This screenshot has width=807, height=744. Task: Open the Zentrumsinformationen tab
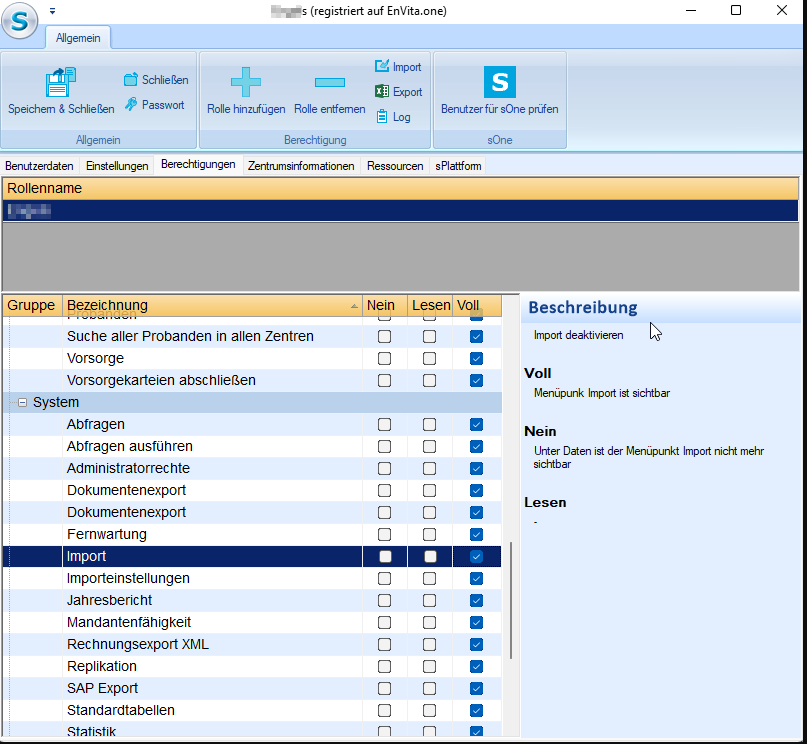click(301, 166)
